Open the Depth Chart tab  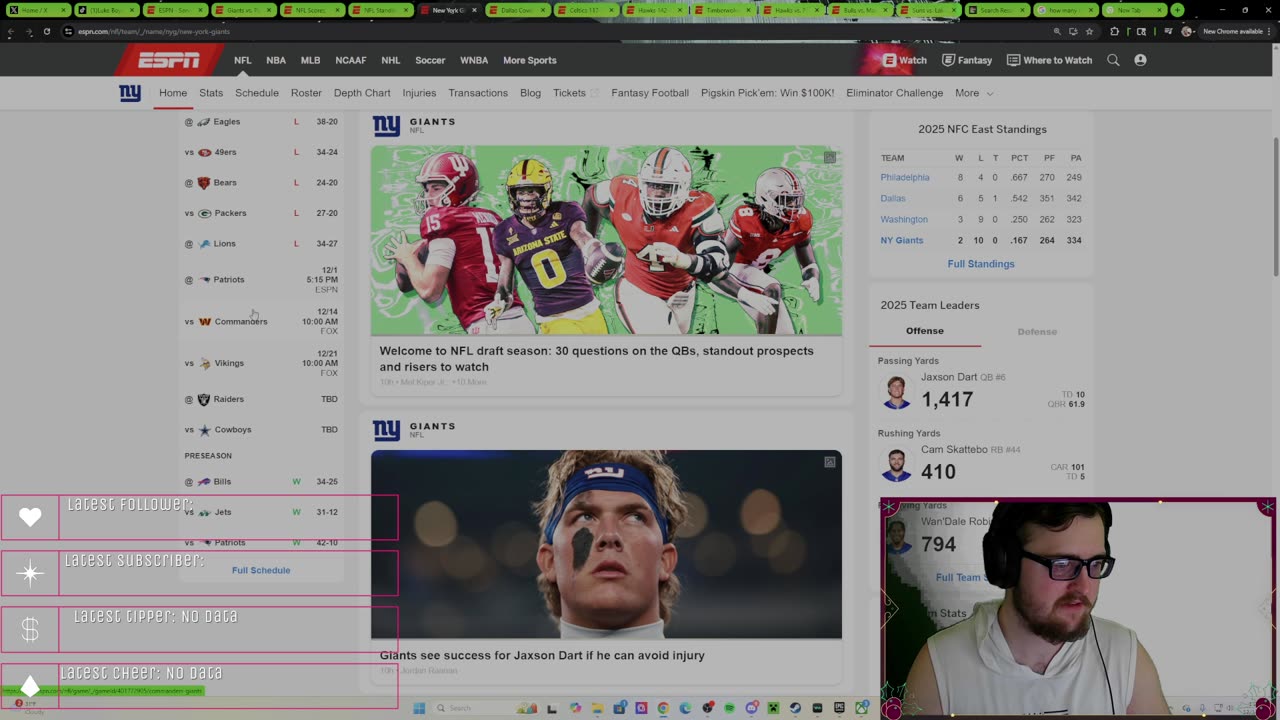click(362, 93)
